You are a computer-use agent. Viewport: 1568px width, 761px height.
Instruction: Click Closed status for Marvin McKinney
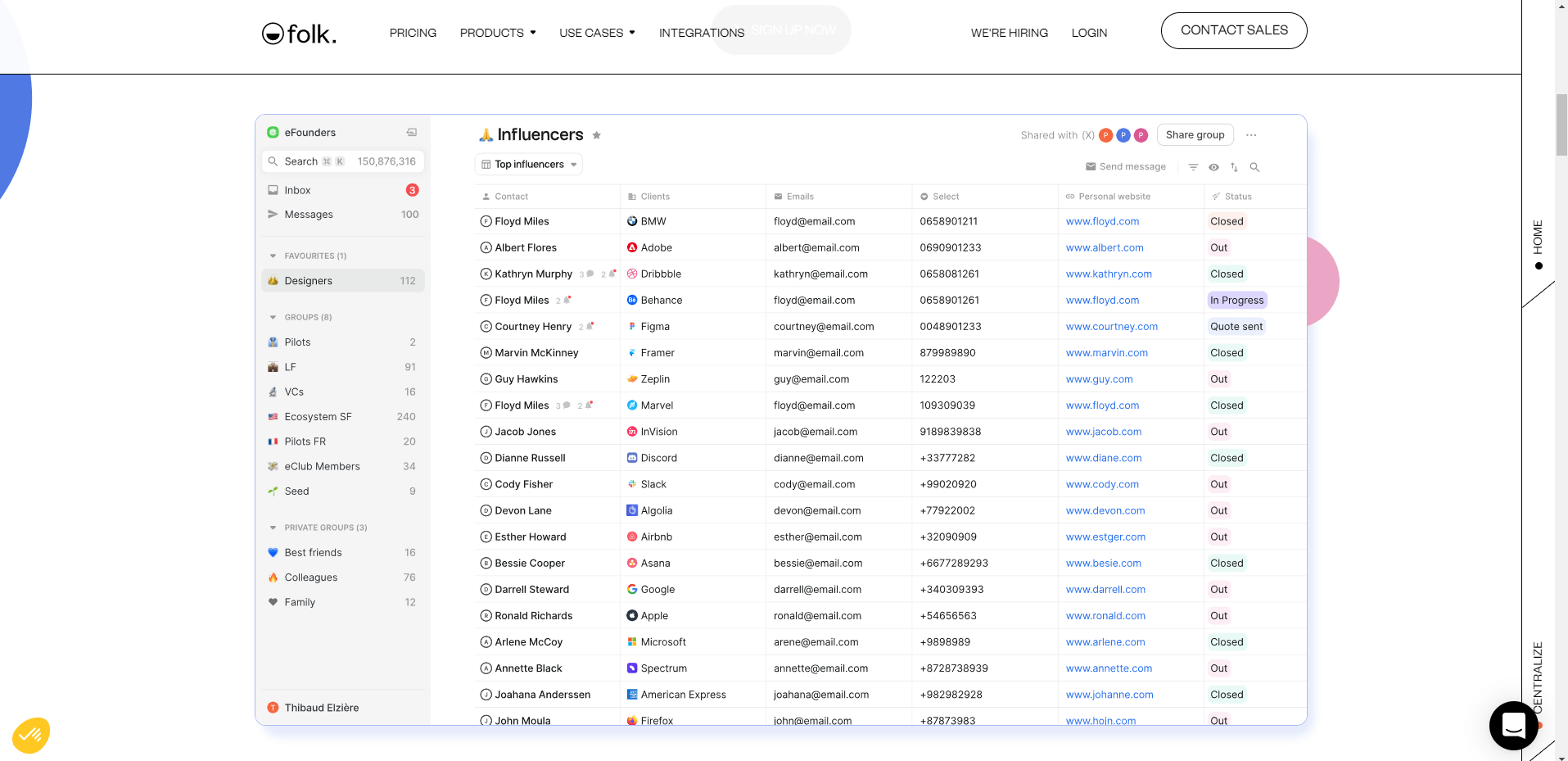[1227, 353]
